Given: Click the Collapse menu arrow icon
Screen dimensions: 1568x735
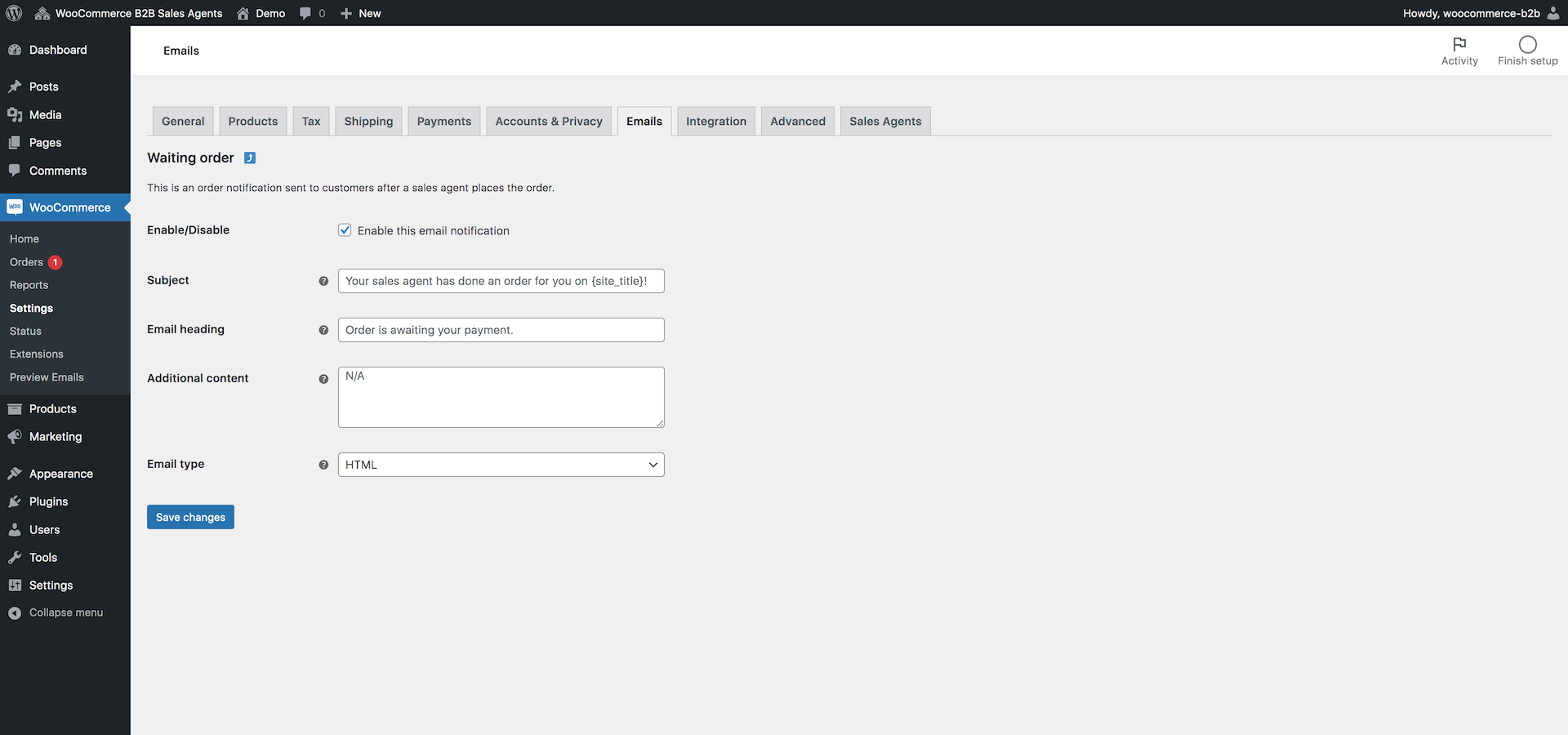Looking at the screenshot, I should pos(15,612).
